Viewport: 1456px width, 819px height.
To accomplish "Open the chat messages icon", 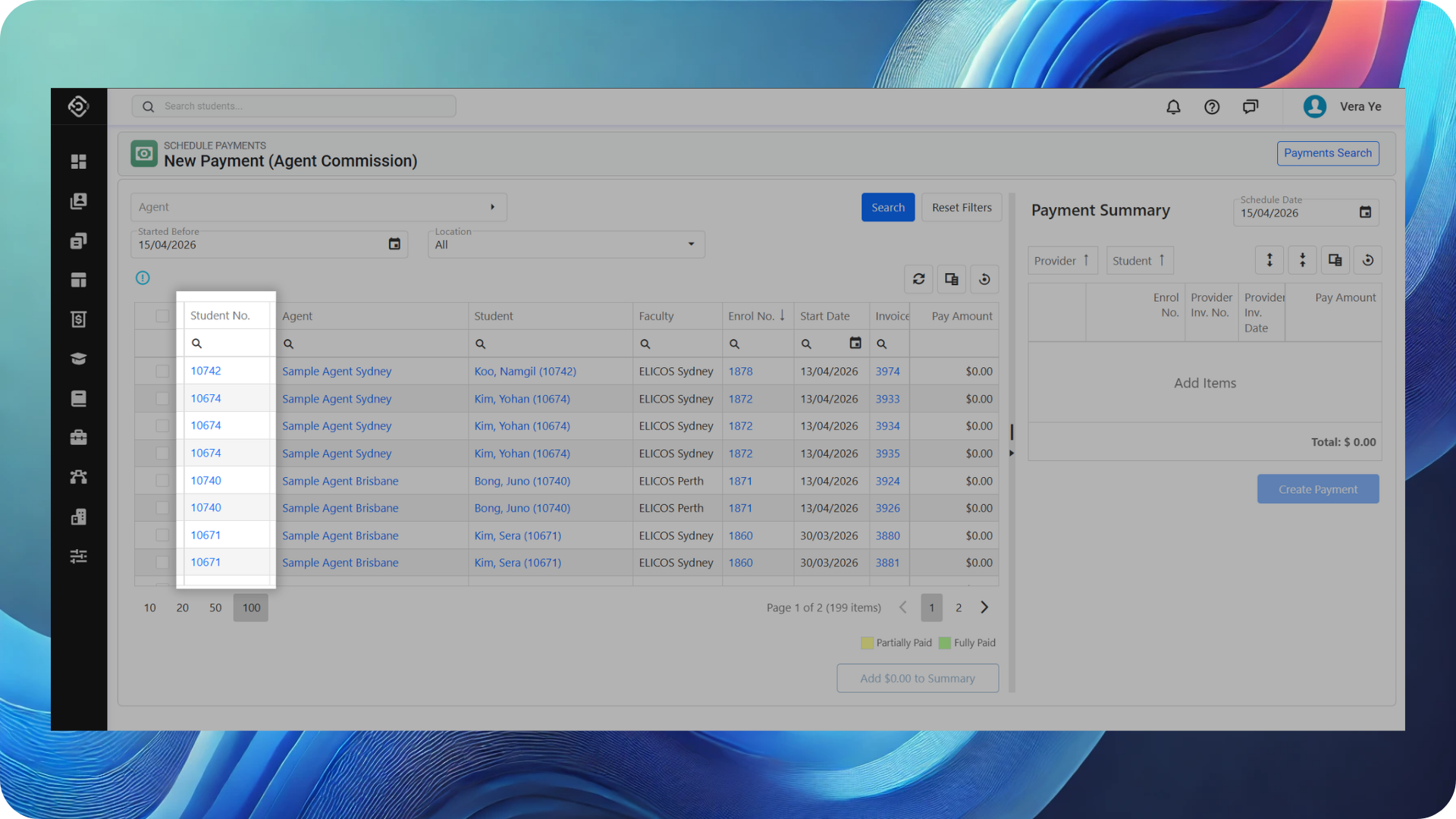I will pyautogui.click(x=1250, y=107).
